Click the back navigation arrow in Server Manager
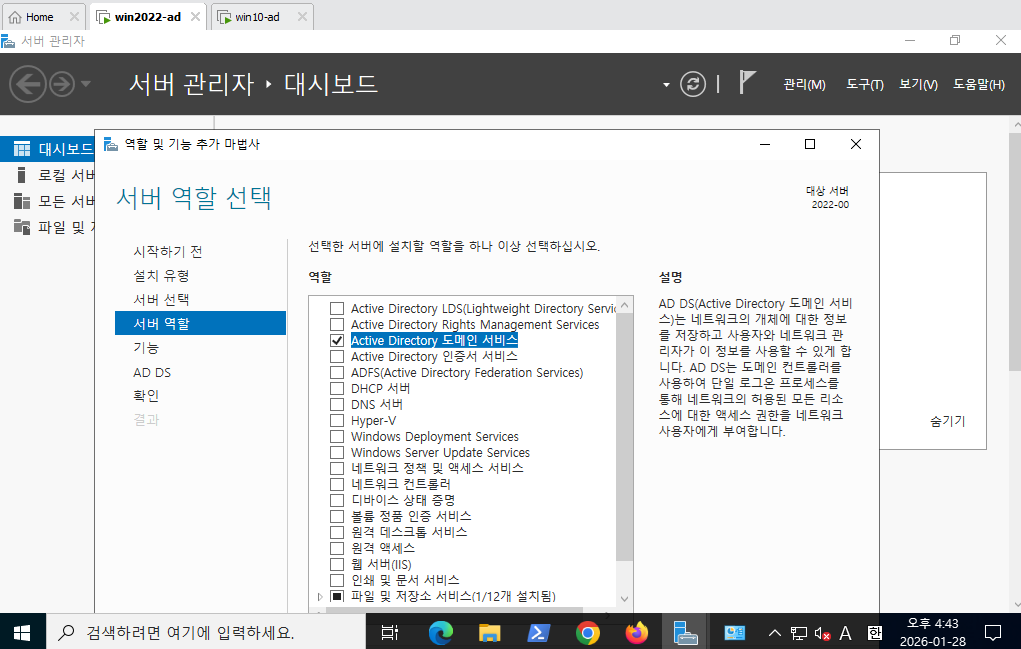 (x=28, y=84)
